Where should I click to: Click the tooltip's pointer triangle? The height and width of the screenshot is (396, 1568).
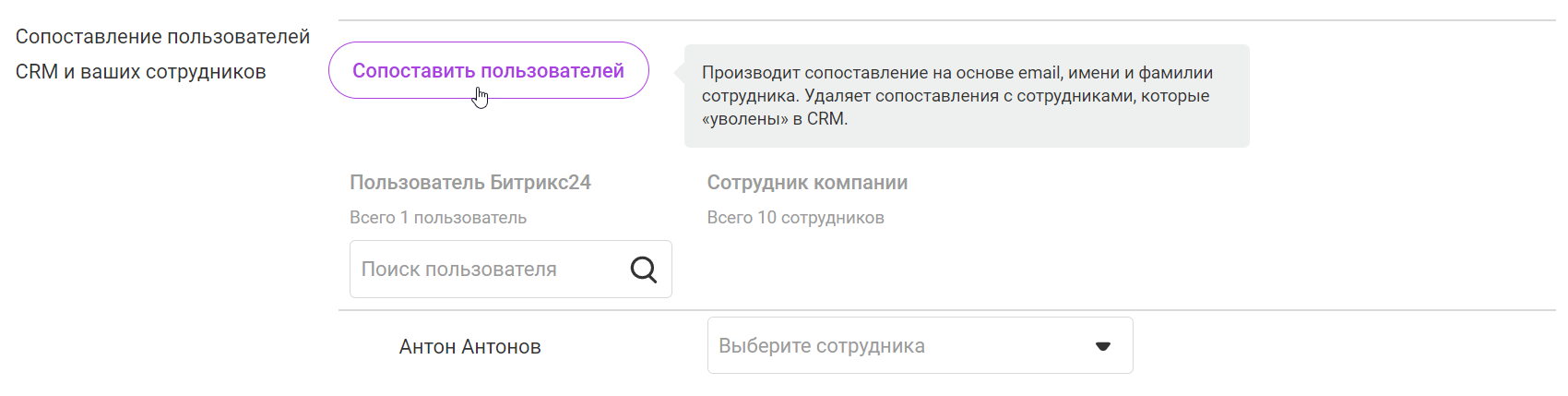(x=680, y=72)
